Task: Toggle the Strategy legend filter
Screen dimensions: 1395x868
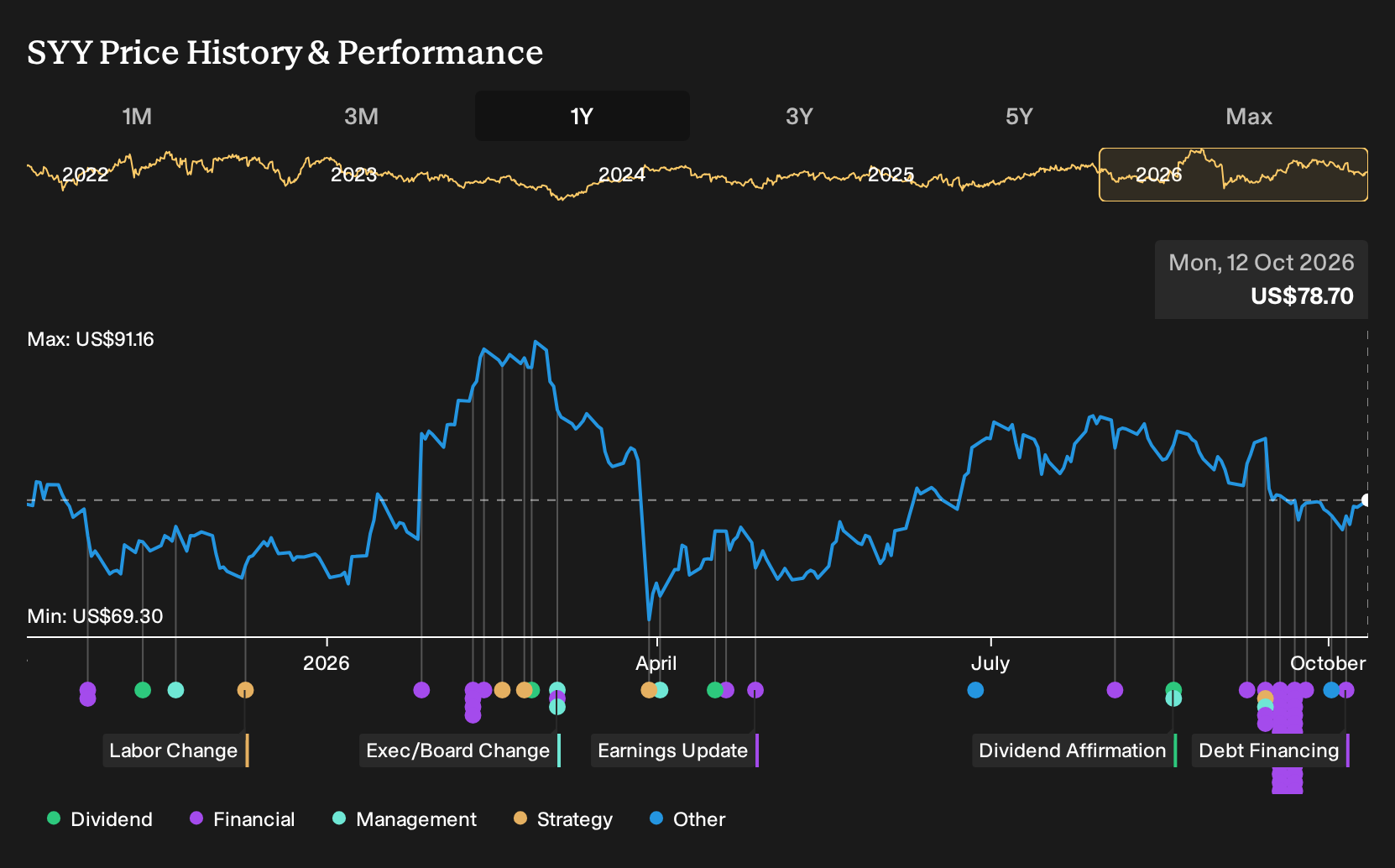Action: (x=563, y=819)
